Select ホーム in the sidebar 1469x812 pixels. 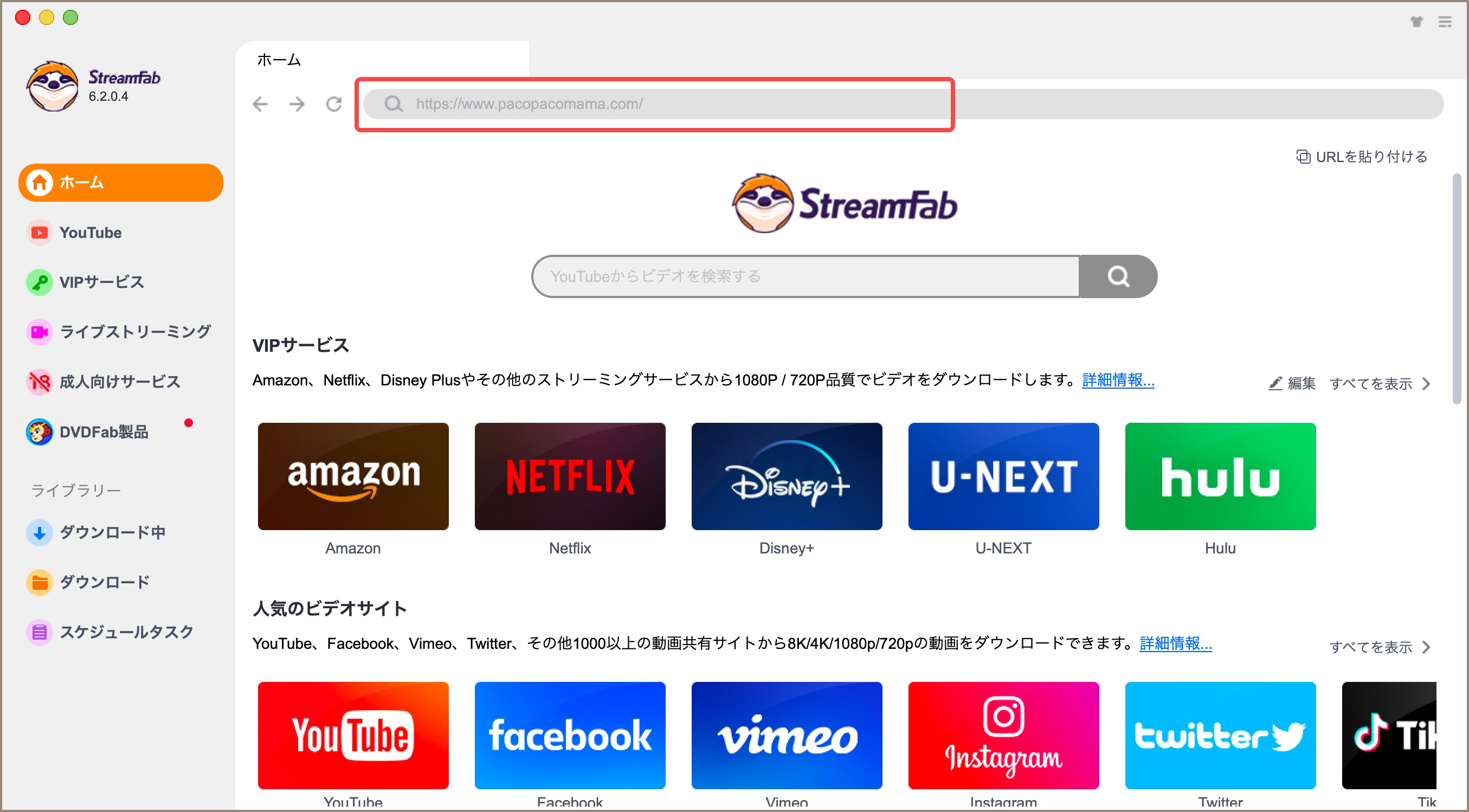click(120, 183)
